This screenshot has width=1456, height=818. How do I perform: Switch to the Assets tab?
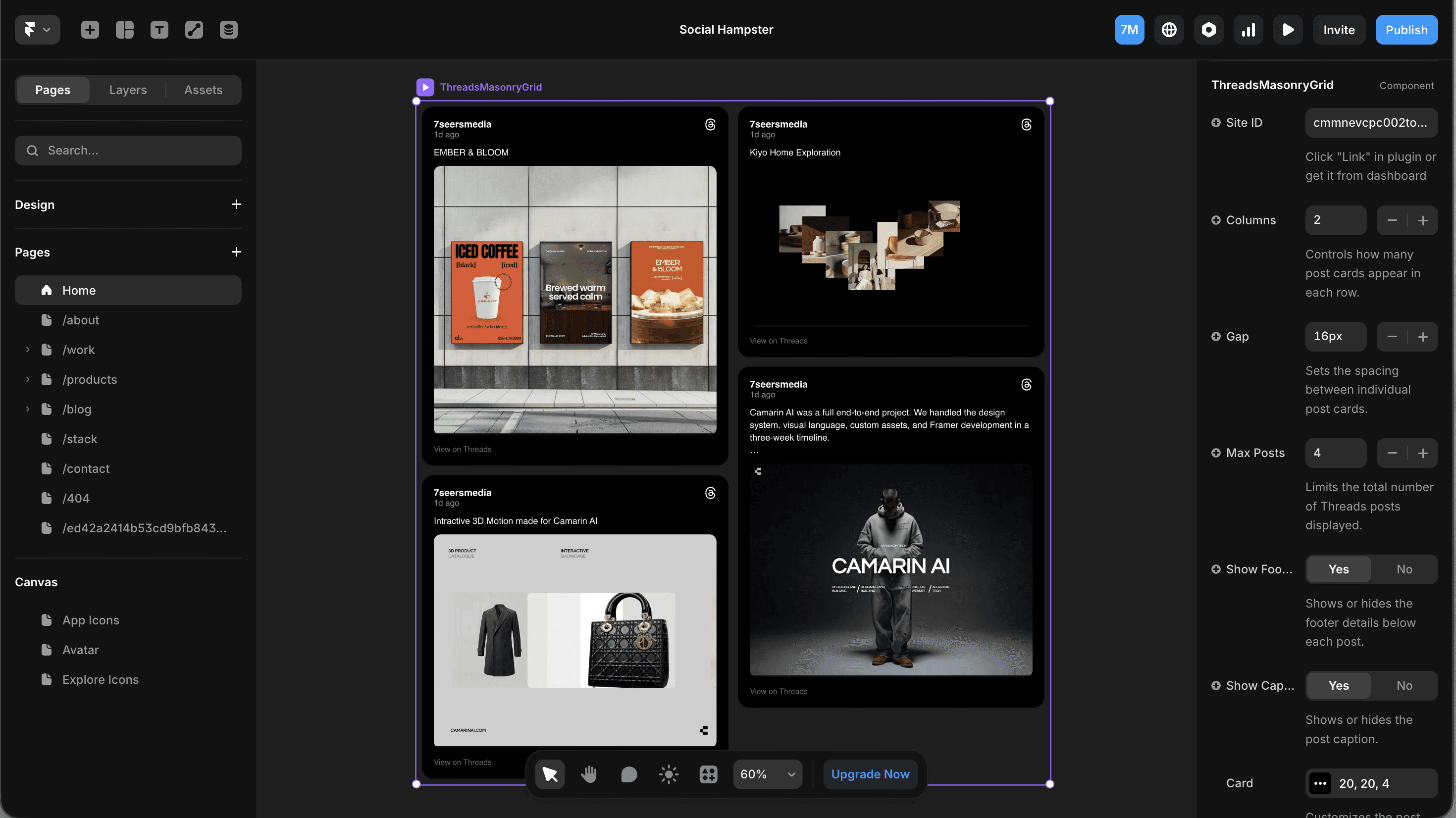203,90
